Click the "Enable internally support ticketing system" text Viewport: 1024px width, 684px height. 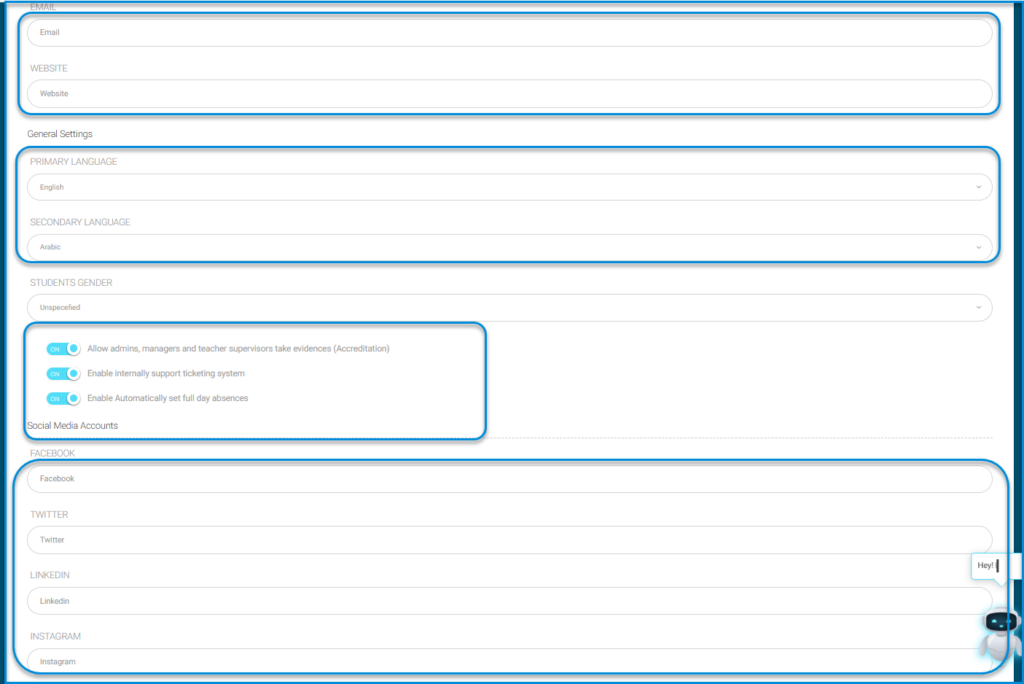click(166, 374)
